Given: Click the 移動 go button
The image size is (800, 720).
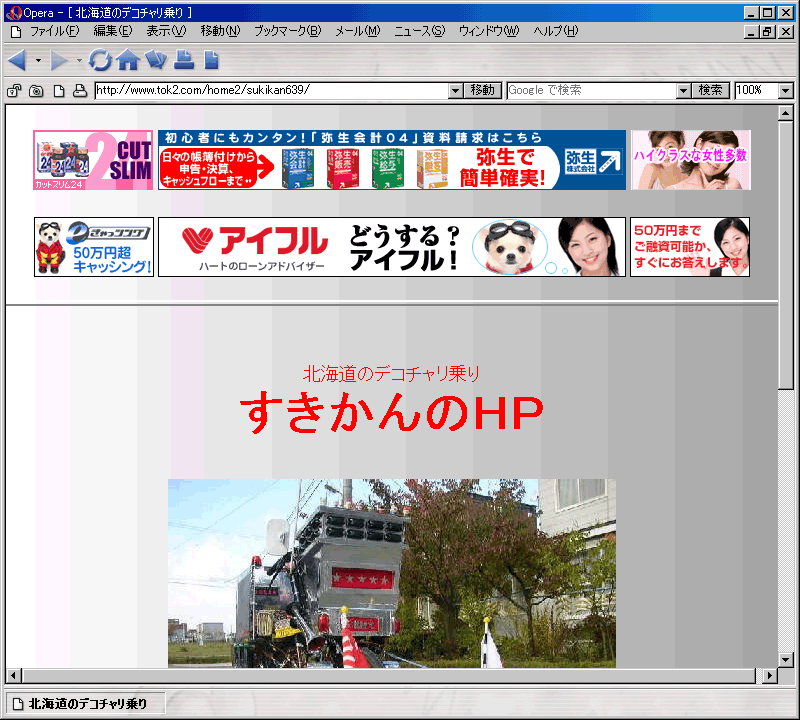Looking at the screenshot, I should (x=483, y=90).
